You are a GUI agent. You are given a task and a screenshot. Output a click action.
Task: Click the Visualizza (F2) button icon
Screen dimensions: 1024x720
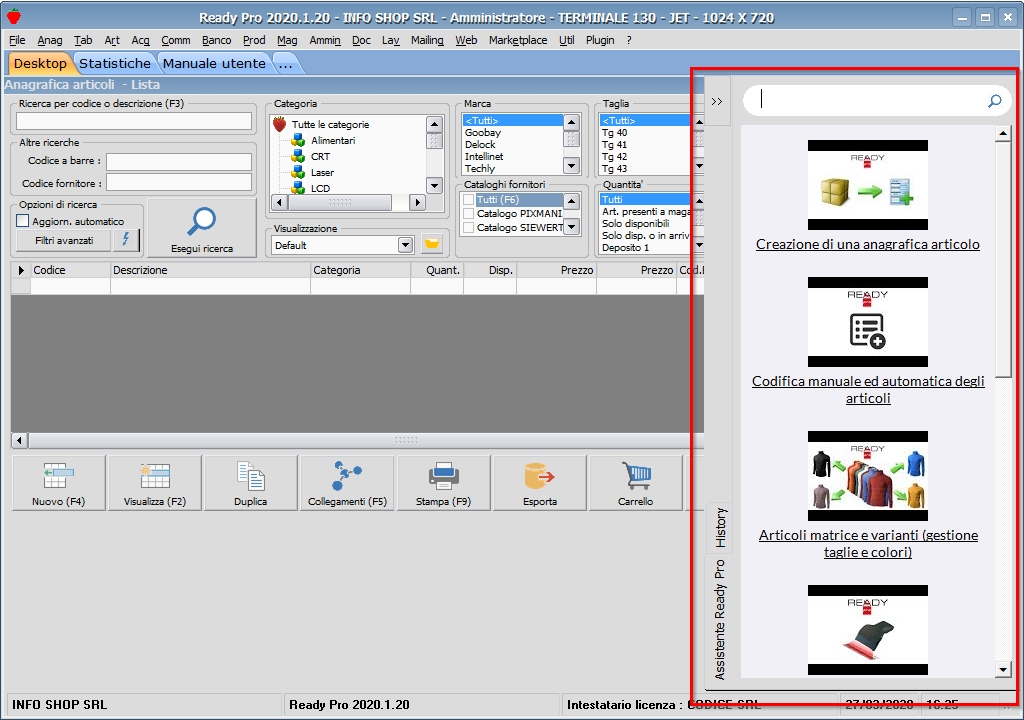[x=155, y=476]
